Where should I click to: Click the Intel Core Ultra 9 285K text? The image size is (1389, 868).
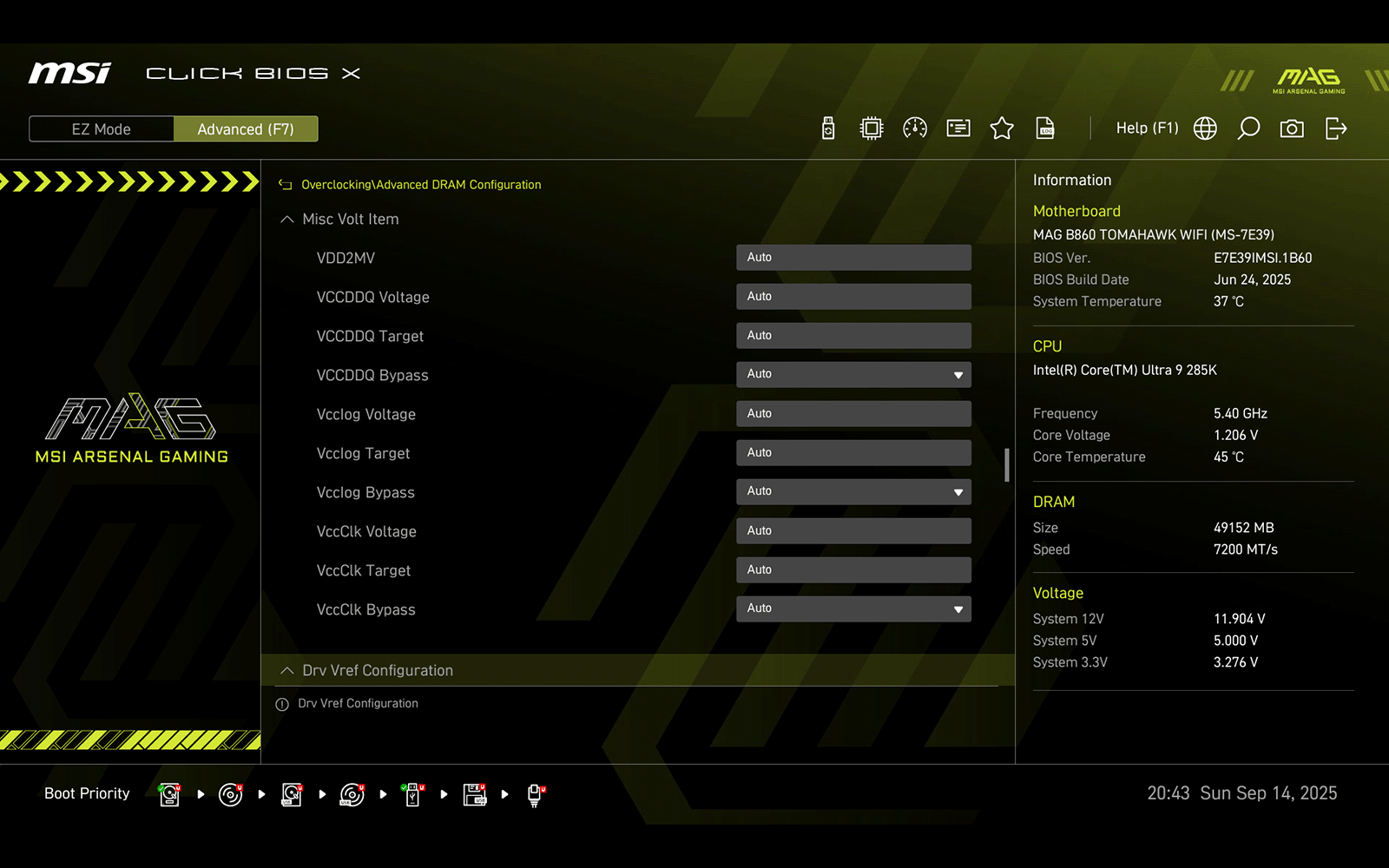click(x=1125, y=370)
